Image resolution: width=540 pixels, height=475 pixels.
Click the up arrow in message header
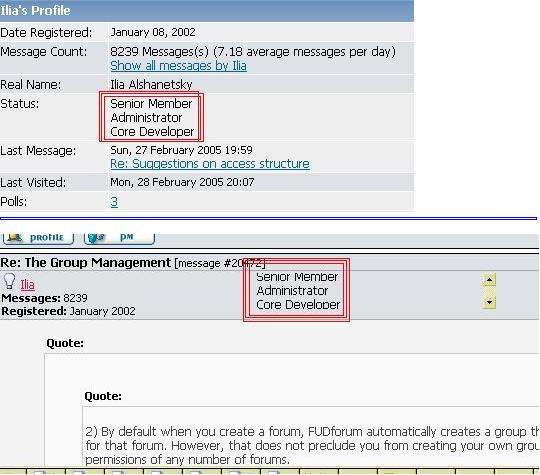click(489, 280)
